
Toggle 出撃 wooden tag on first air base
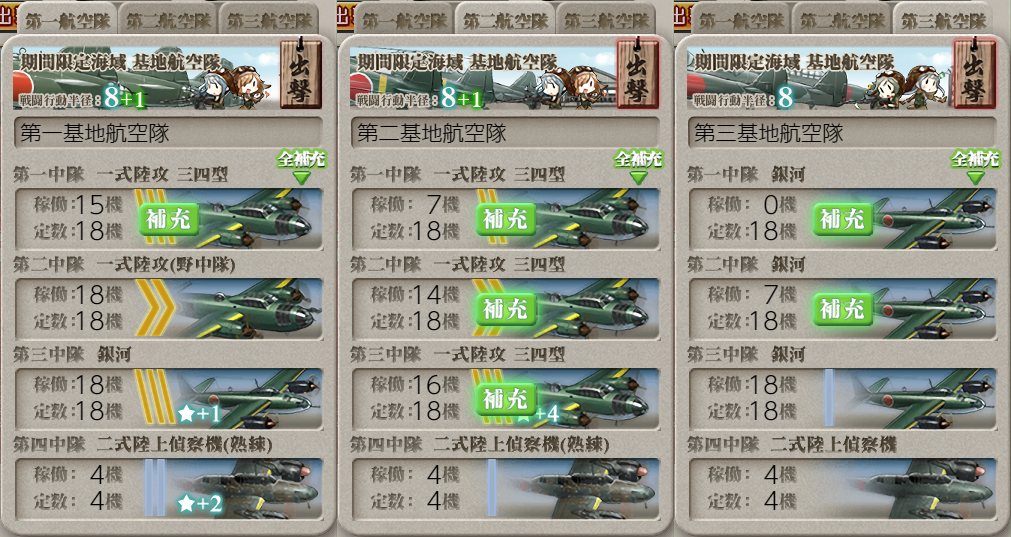coord(300,73)
